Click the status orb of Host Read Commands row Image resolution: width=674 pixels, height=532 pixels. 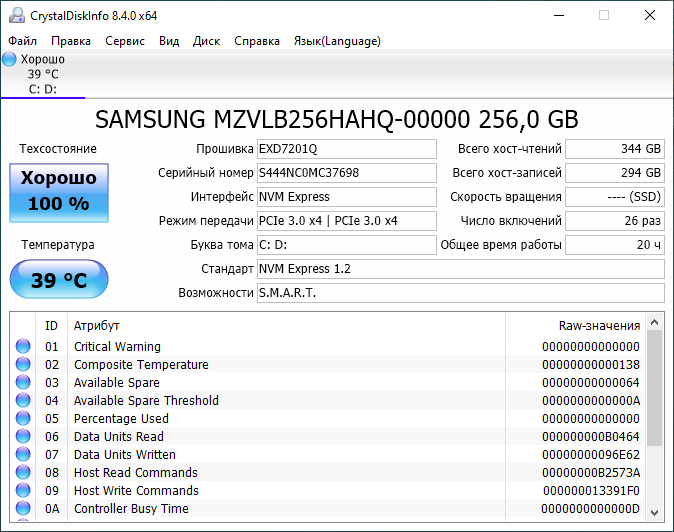(x=23, y=473)
